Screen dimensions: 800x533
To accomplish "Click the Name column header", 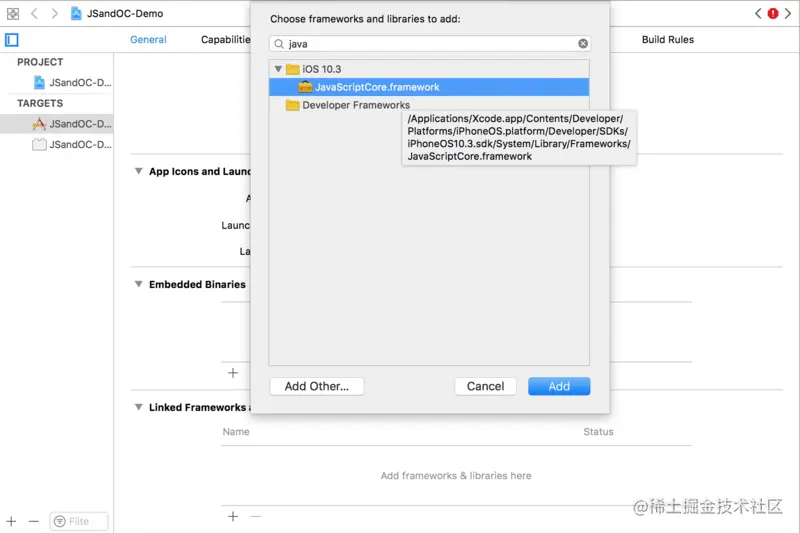I will click(x=236, y=432).
